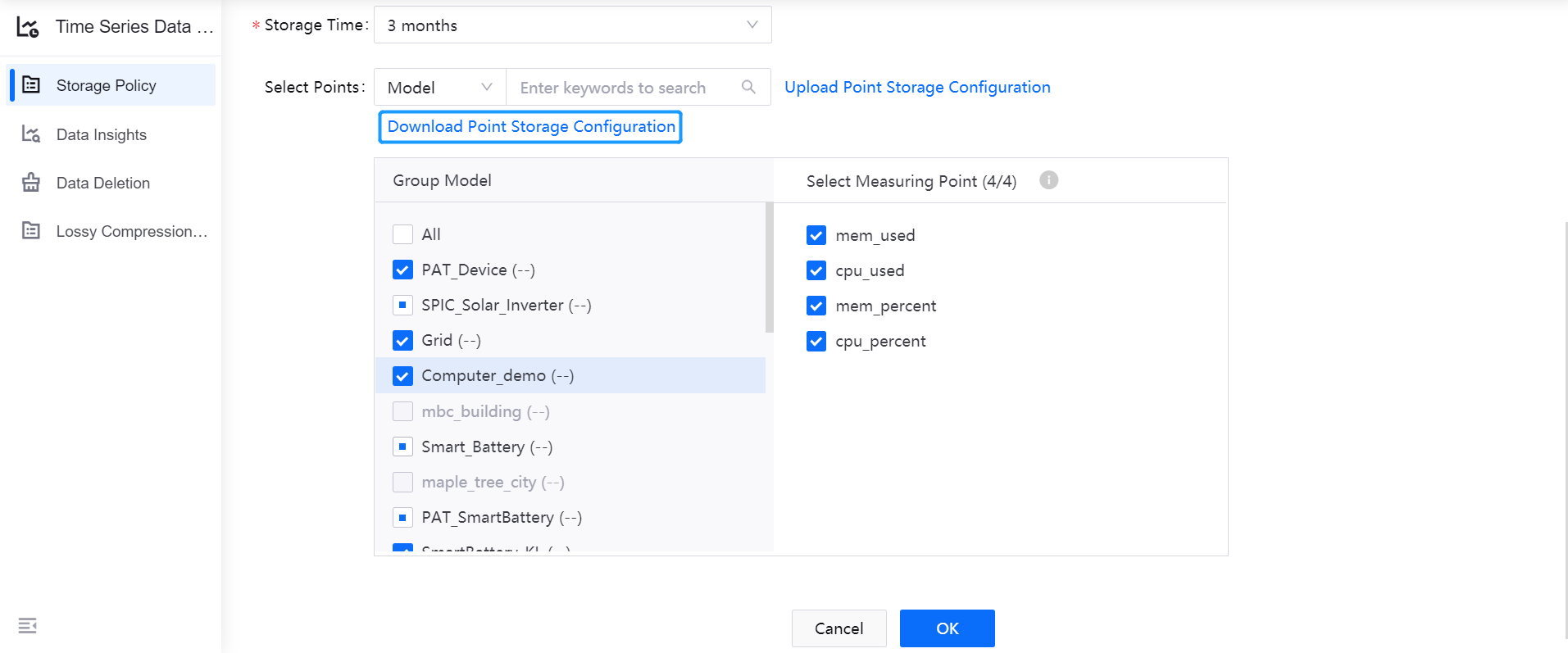Expand the Model type dropdown
The width and height of the screenshot is (1568, 653).
(x=440, y=87)
